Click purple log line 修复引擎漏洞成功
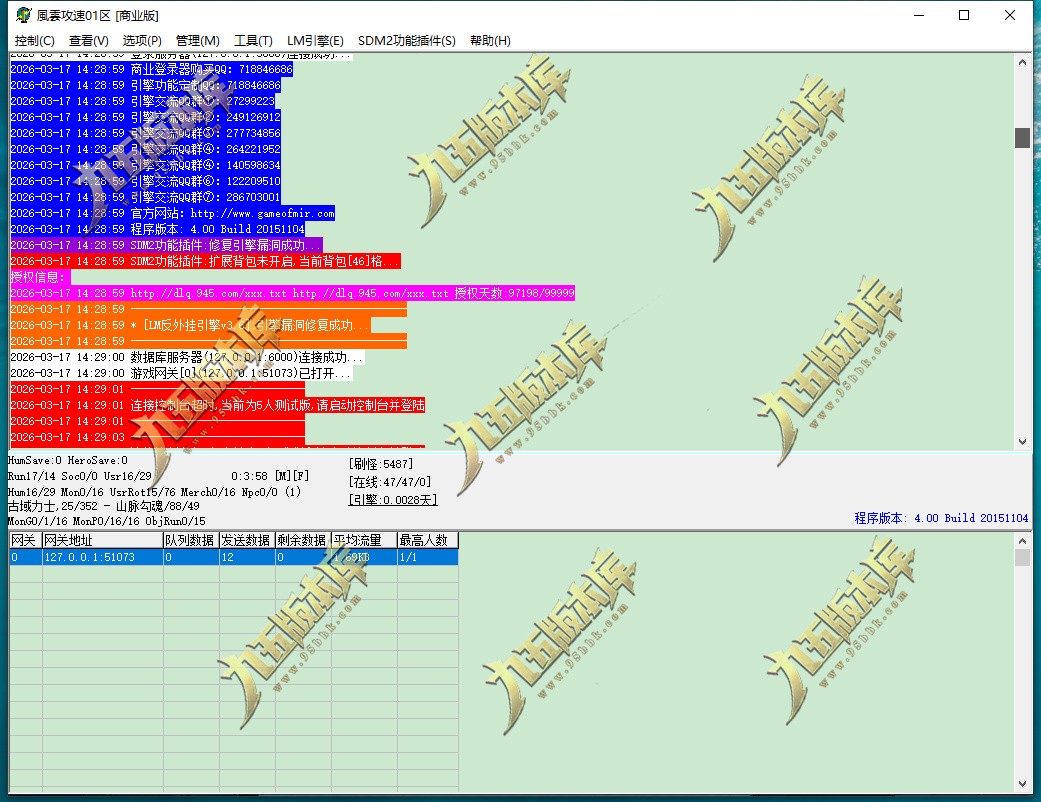The width and height of the screenshot is (1041, 802). click(167, 245)
